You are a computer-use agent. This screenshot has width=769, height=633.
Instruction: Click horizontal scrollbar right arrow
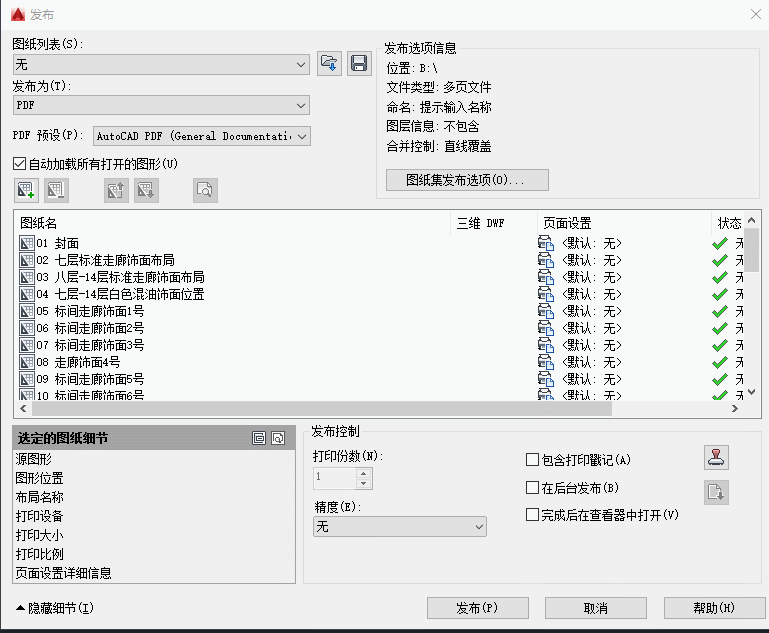[x=735, y=408]
